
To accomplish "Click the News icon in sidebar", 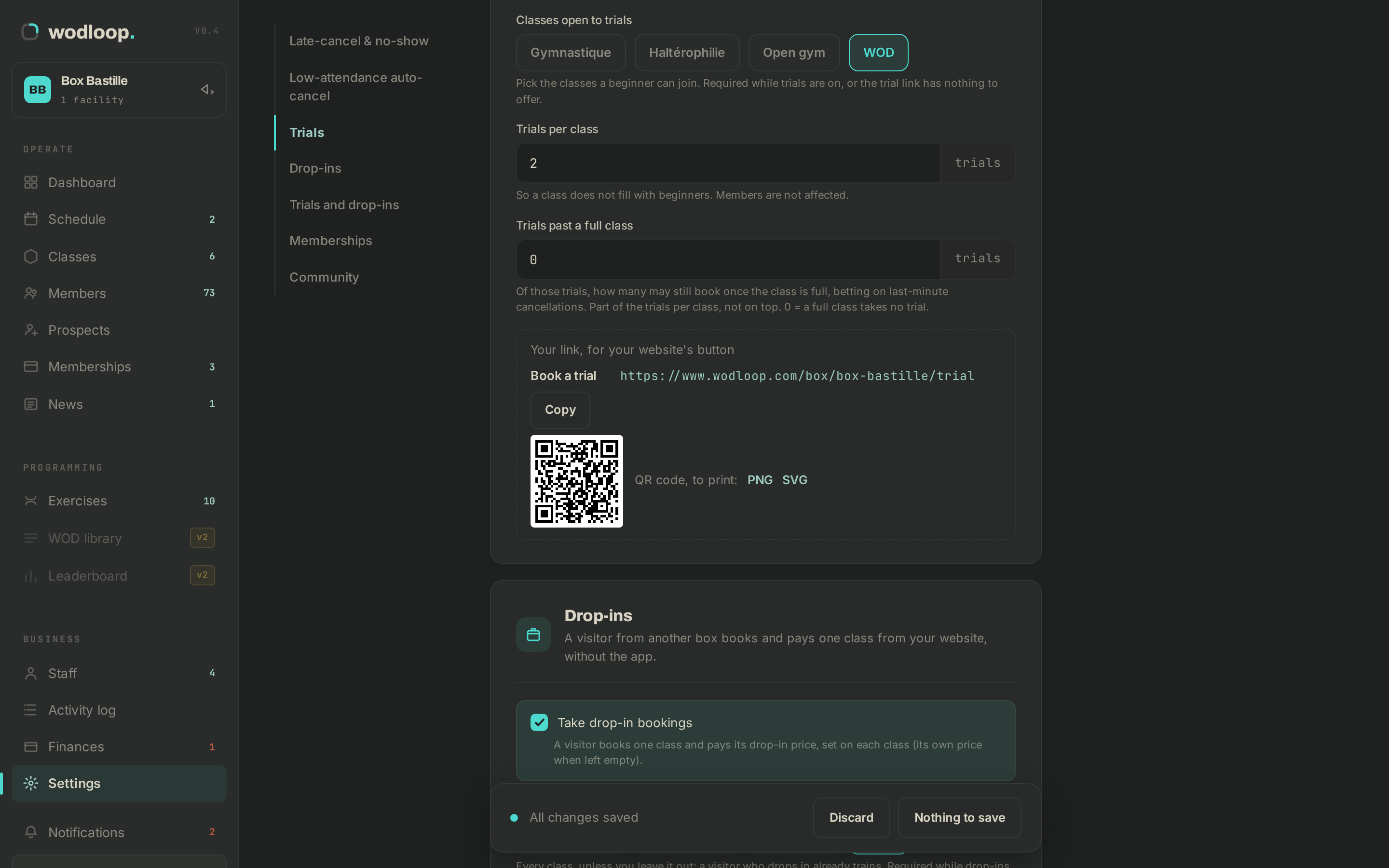I will click(31, 404).
